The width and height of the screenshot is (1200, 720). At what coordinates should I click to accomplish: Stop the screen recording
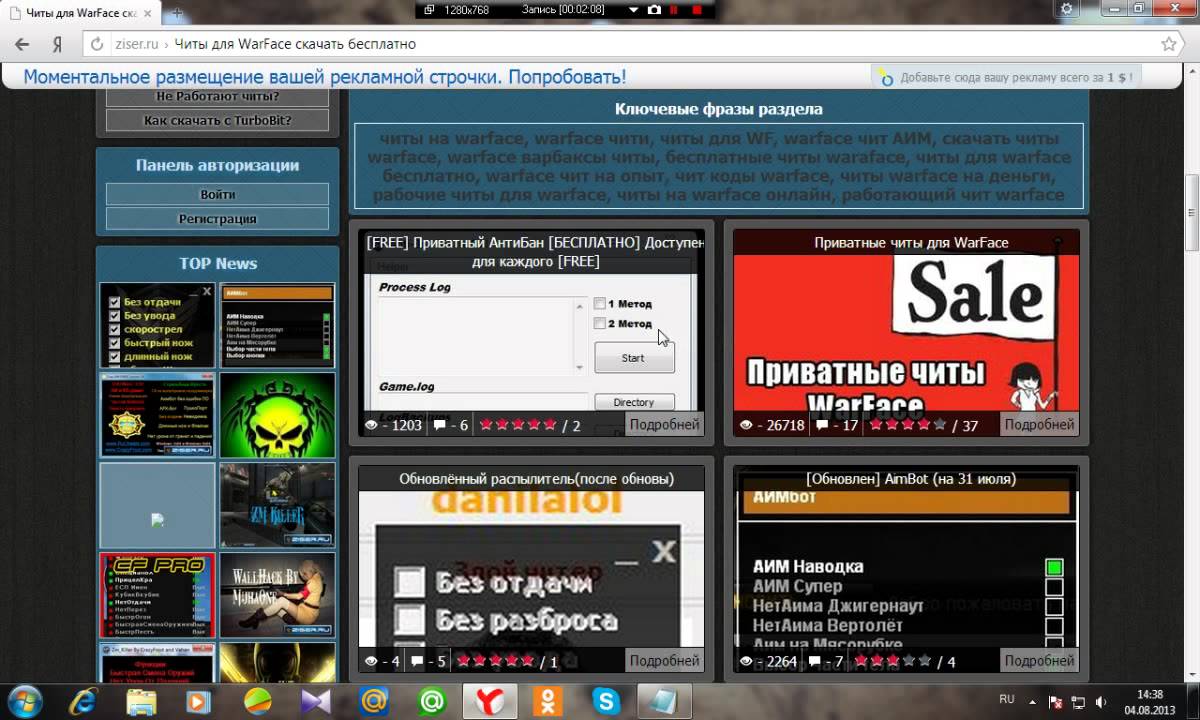[697, 9]
